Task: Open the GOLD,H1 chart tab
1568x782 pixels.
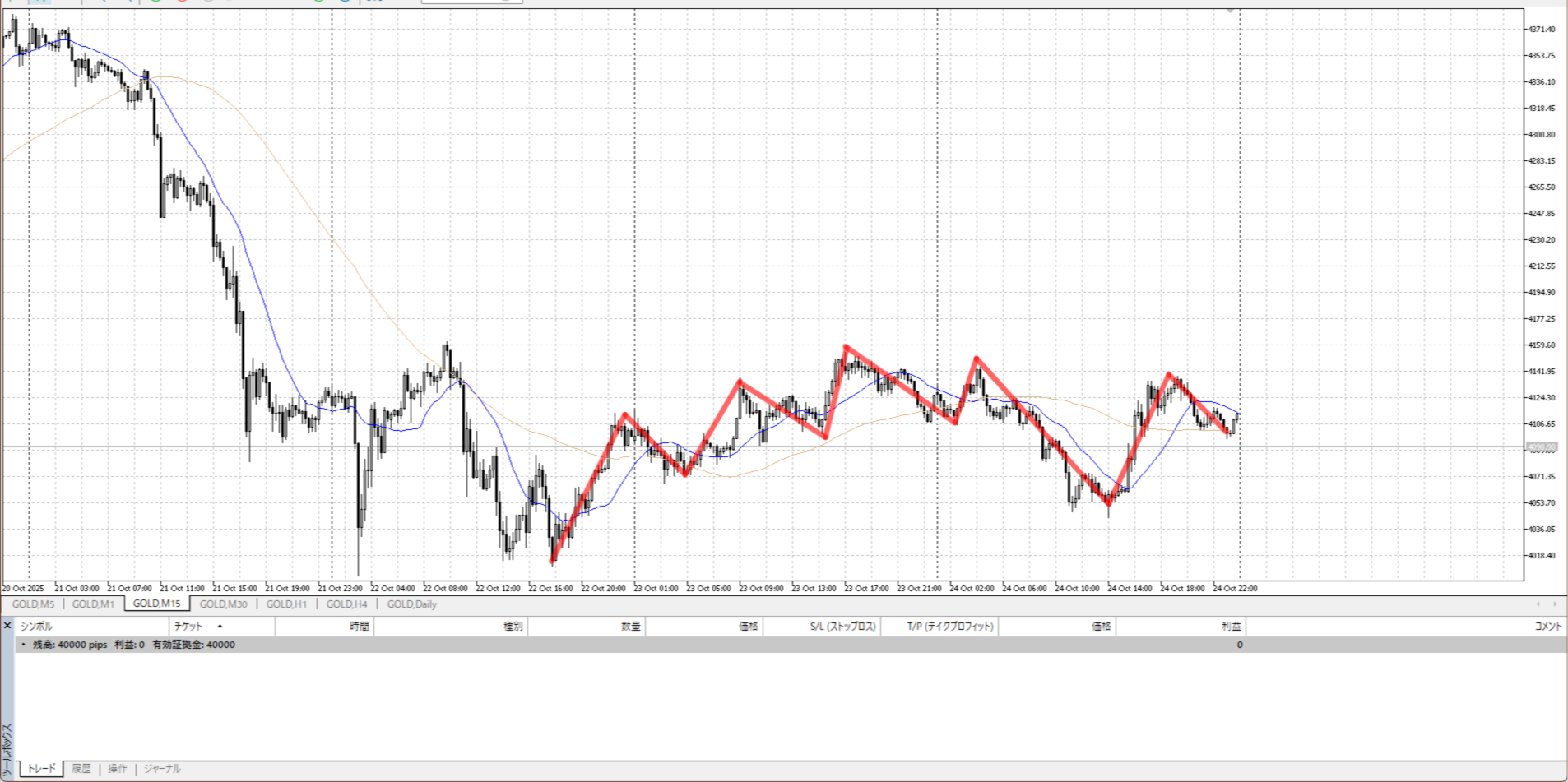Action: click(286, 604)
